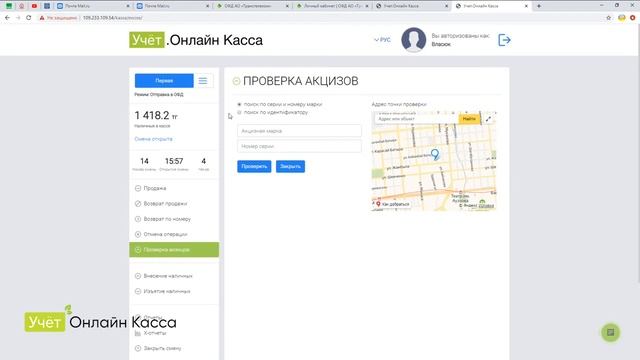Click the red extension icon in toolbar

633,18
